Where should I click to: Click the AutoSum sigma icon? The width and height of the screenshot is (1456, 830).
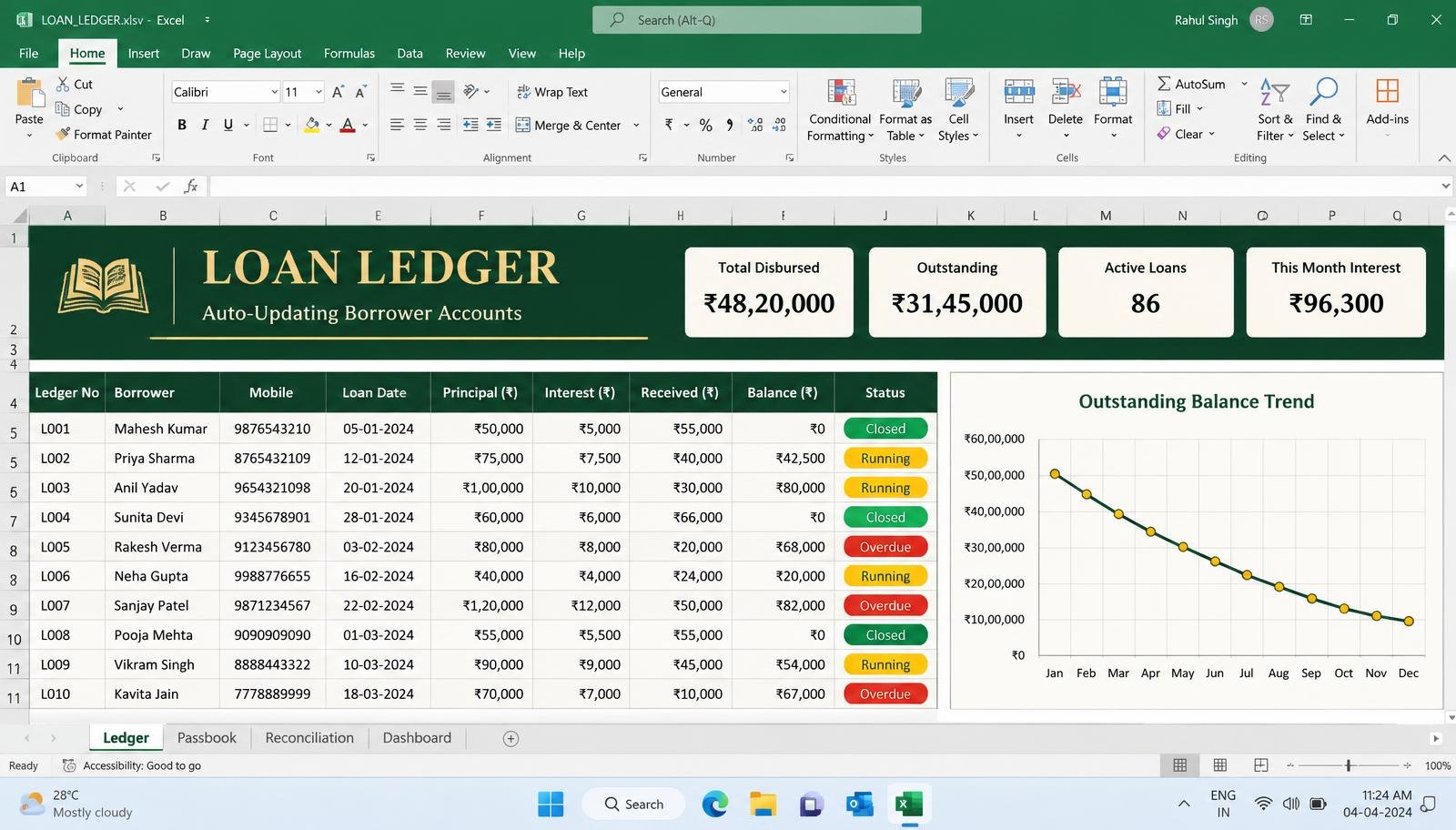pos(1164,84)
